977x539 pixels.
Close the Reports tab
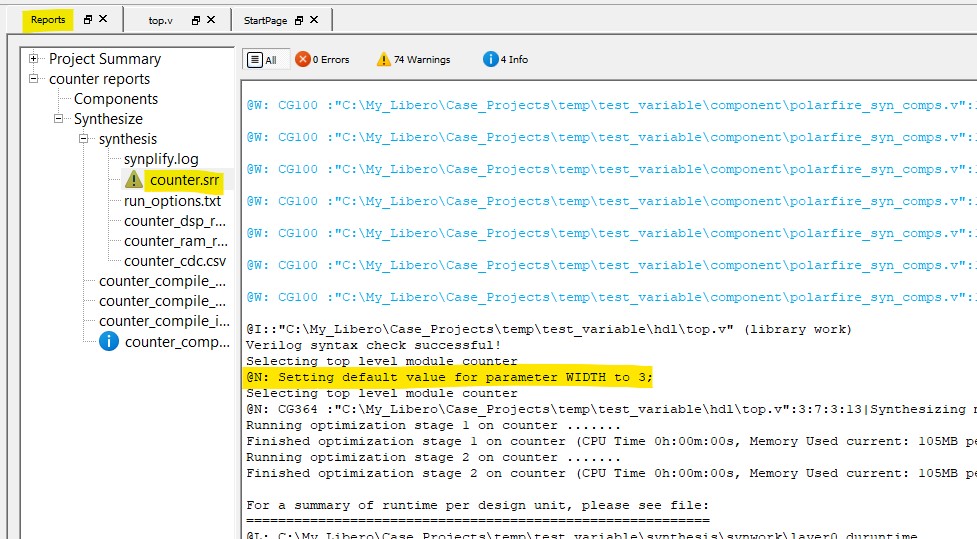tap(103, 20)
